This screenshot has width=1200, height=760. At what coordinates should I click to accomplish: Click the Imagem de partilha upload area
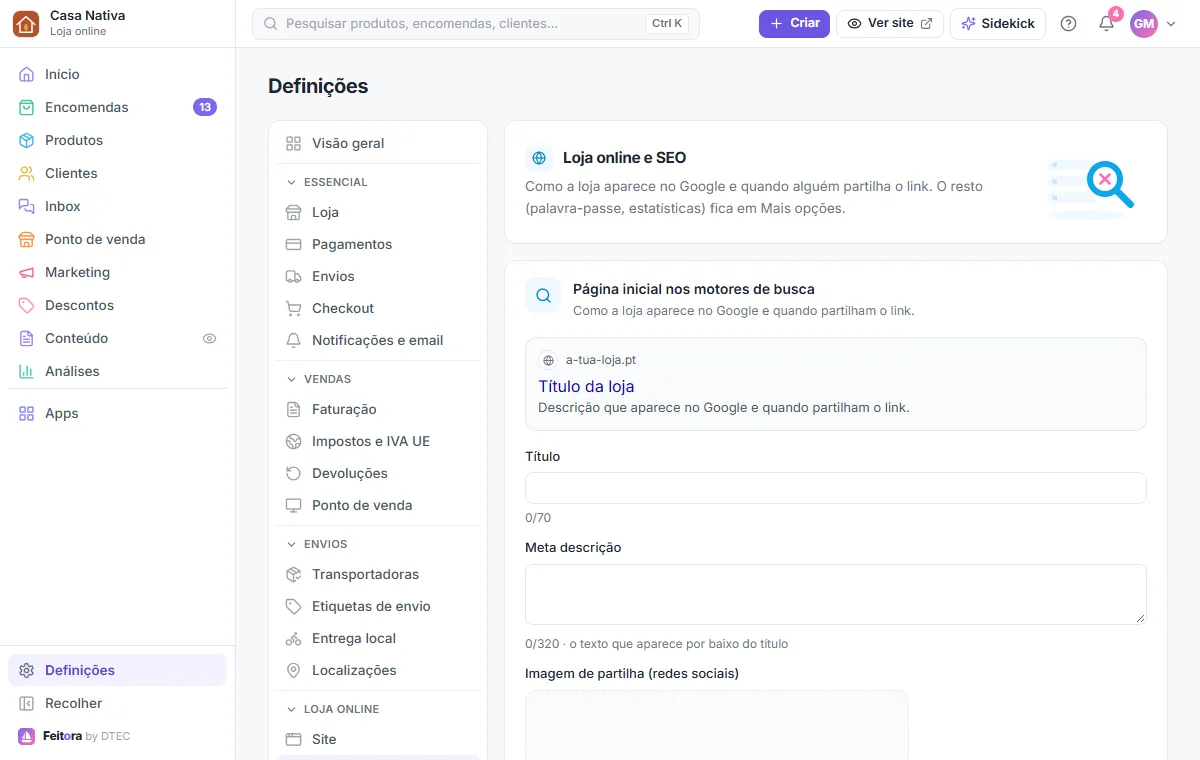(x=717, y=725)
